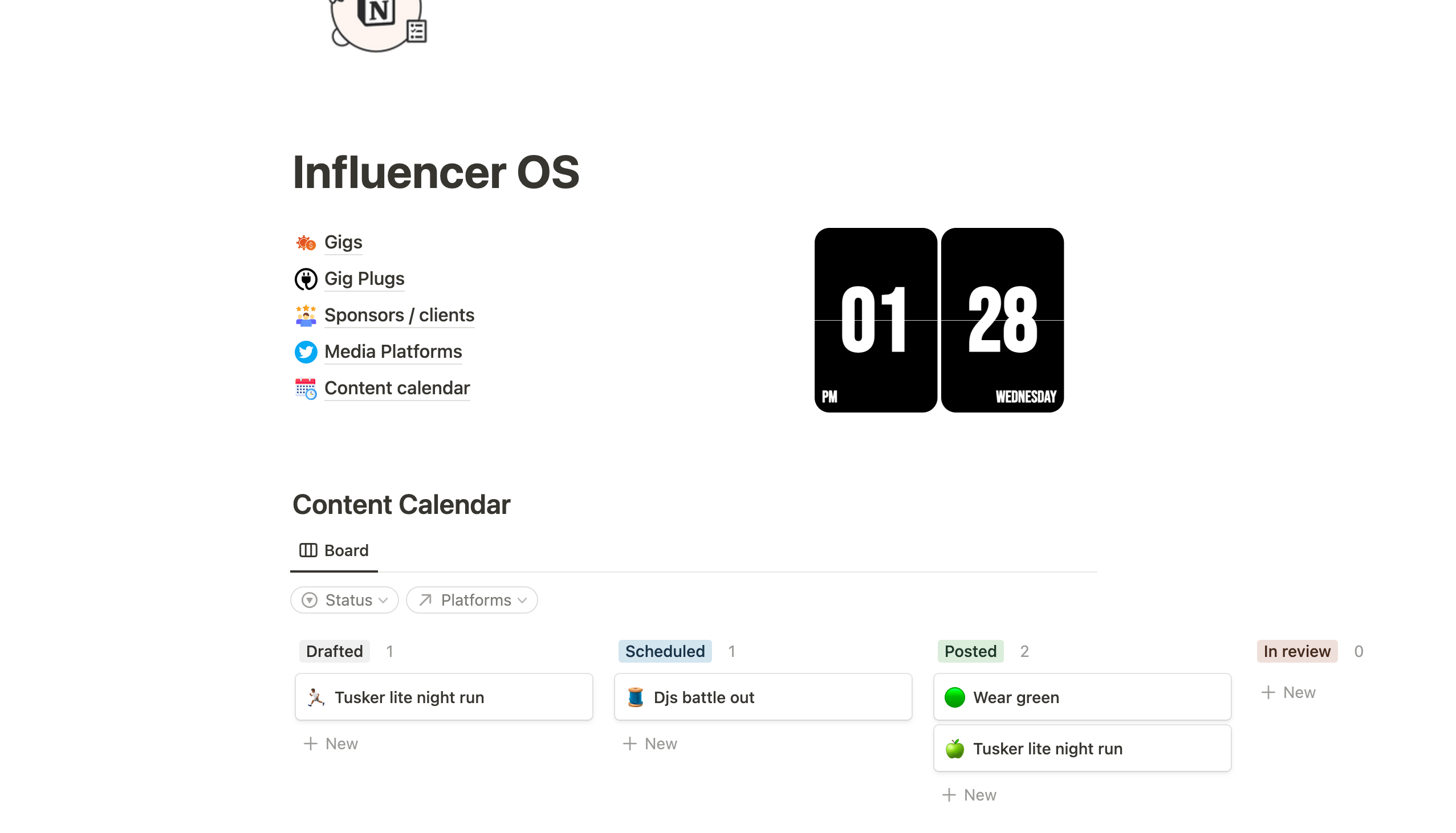1456x833 pixels.
Task: Open the Media Platforms page link
Action: tap(393, 352)
